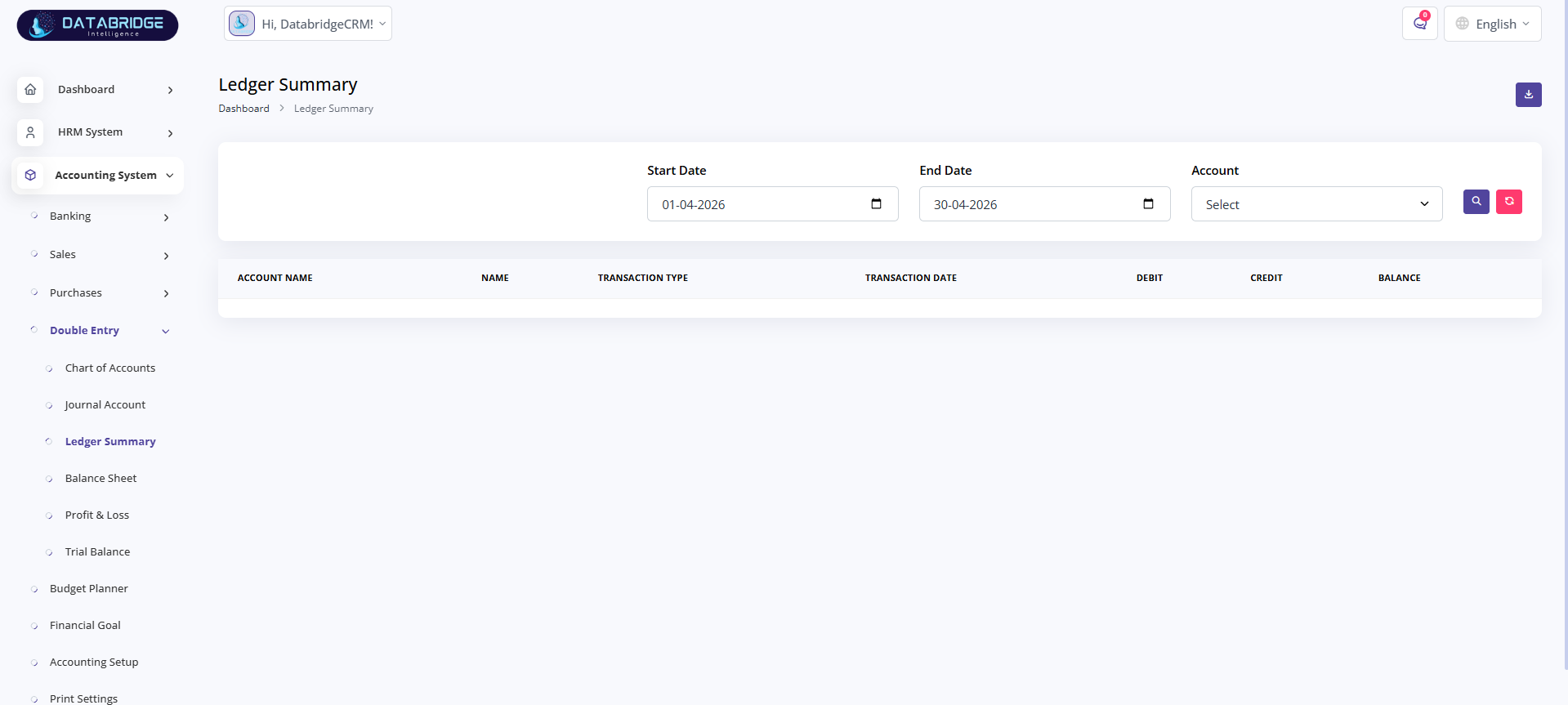
Task: Select Accounting System menu item
Action: tap(105, 176)
